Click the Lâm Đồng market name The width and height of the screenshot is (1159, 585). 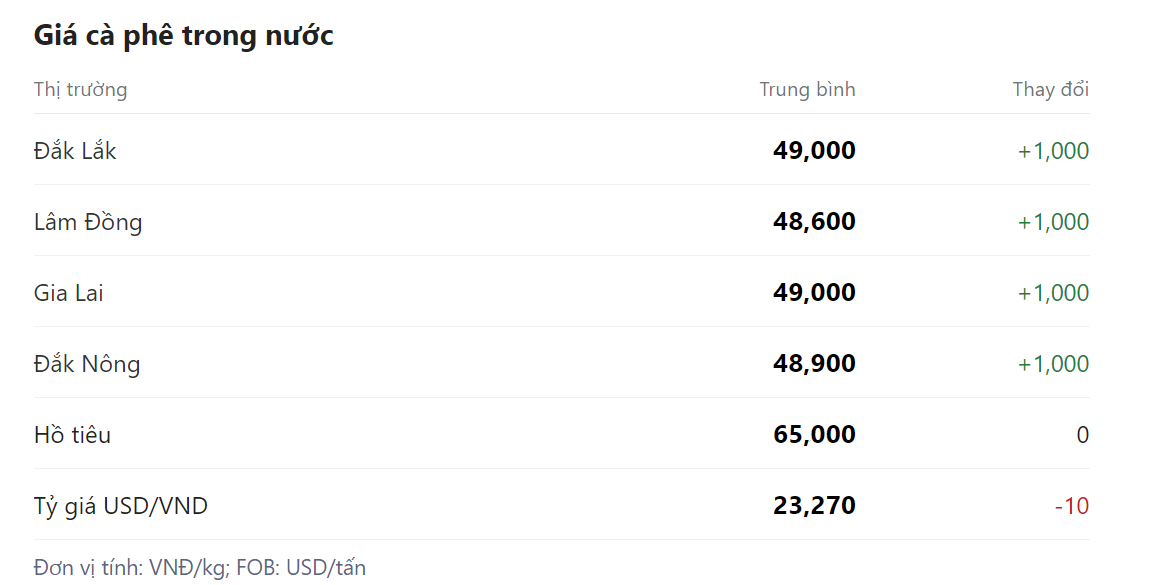[x=88, y=222]
